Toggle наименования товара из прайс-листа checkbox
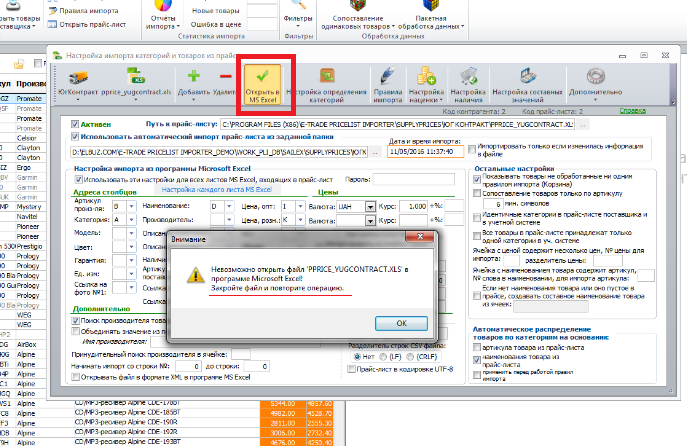This screenshot has height=446, width=687. tap(477, 360)
